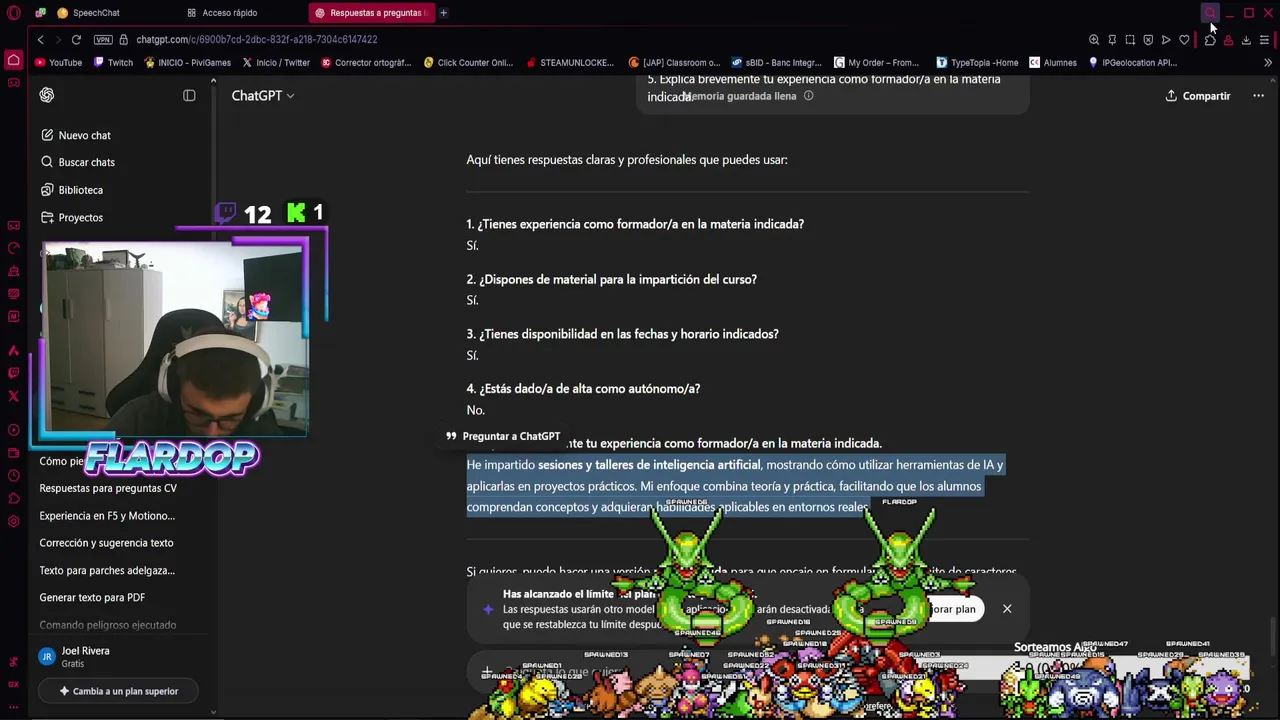1280x720 pixels.
Task: Click the ChatGPT logo in sidebar
Action: point(47,95)
